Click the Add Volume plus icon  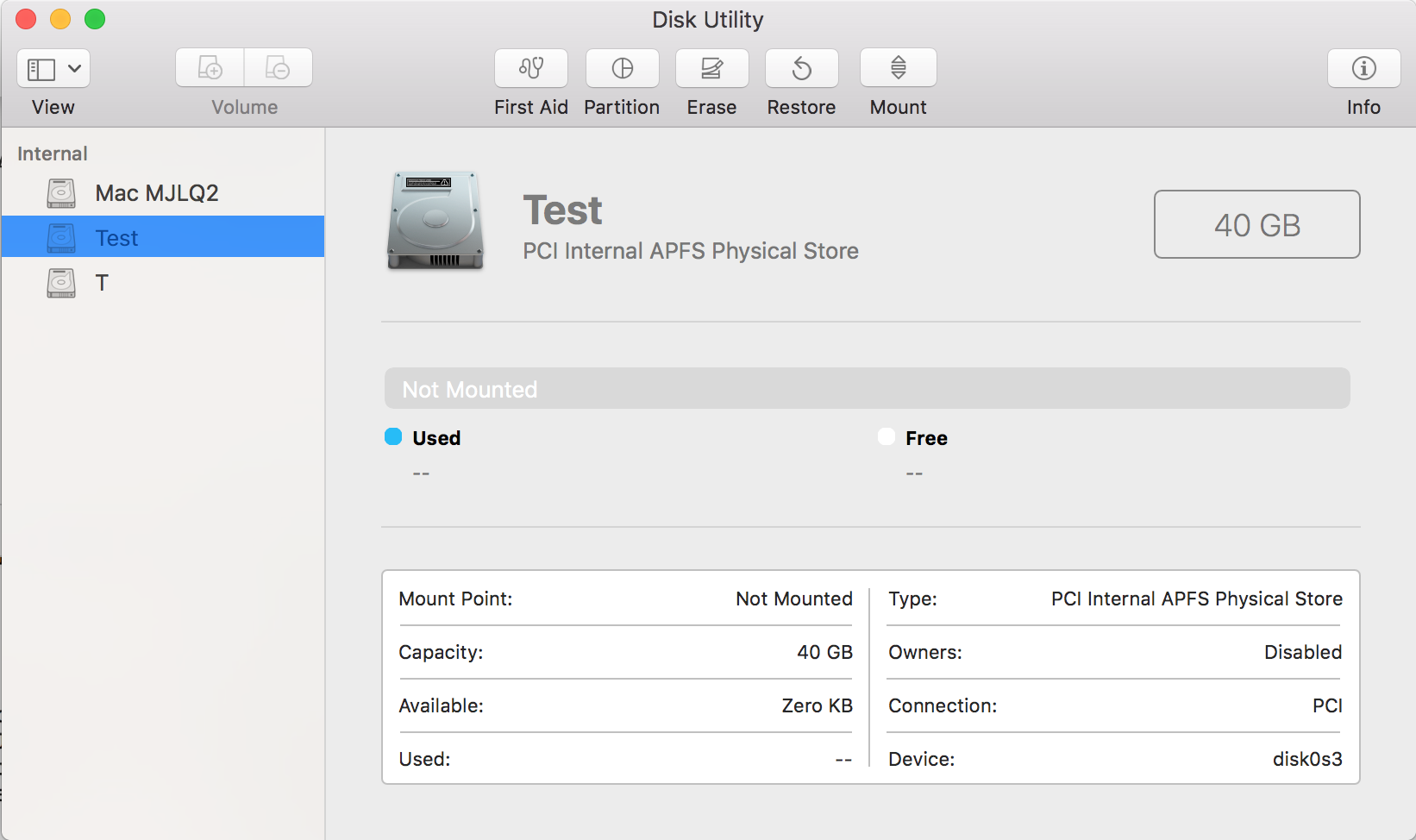point(210,68)
